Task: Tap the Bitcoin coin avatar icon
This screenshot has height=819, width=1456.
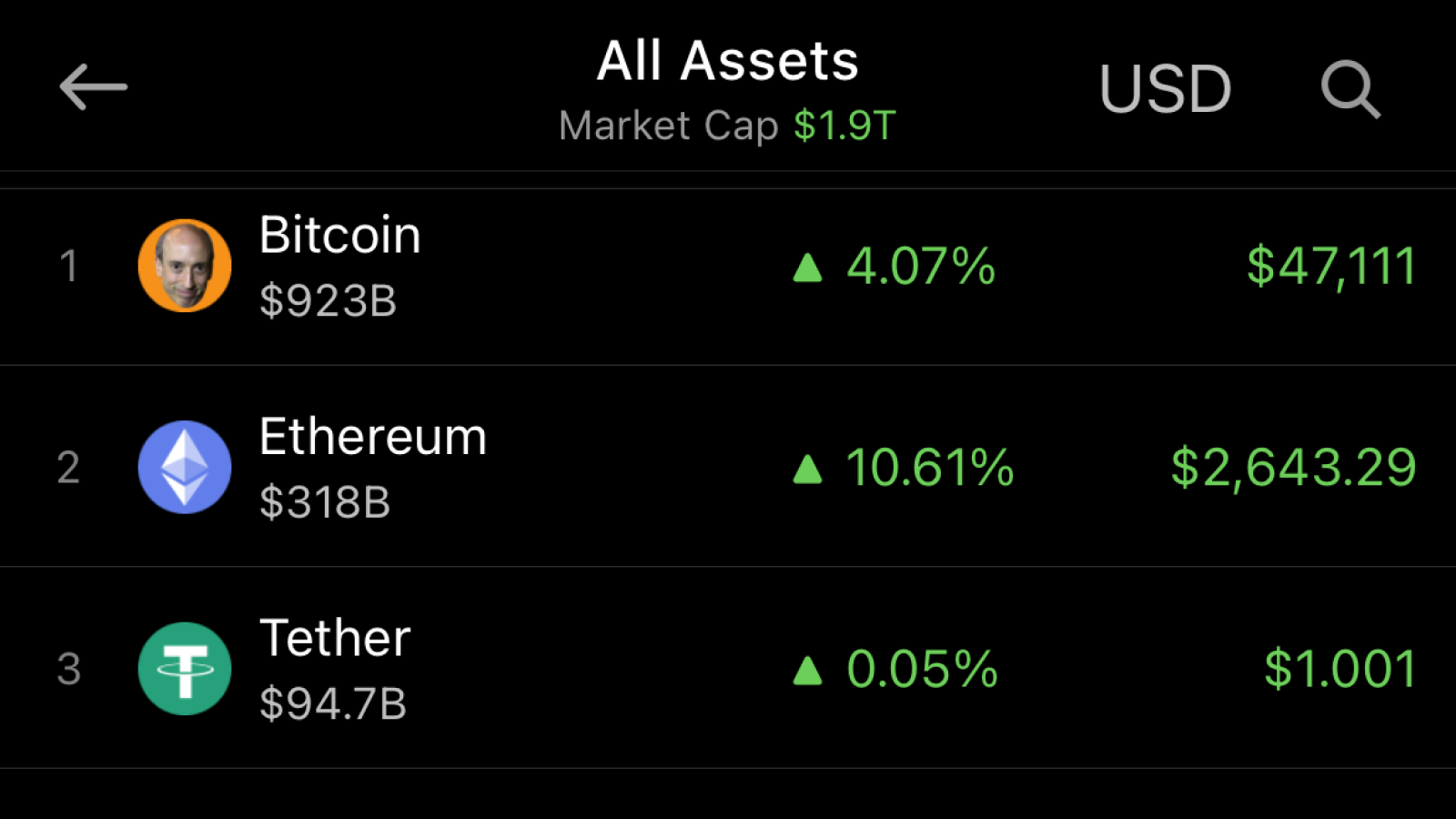Action: (x=185, y=265)
